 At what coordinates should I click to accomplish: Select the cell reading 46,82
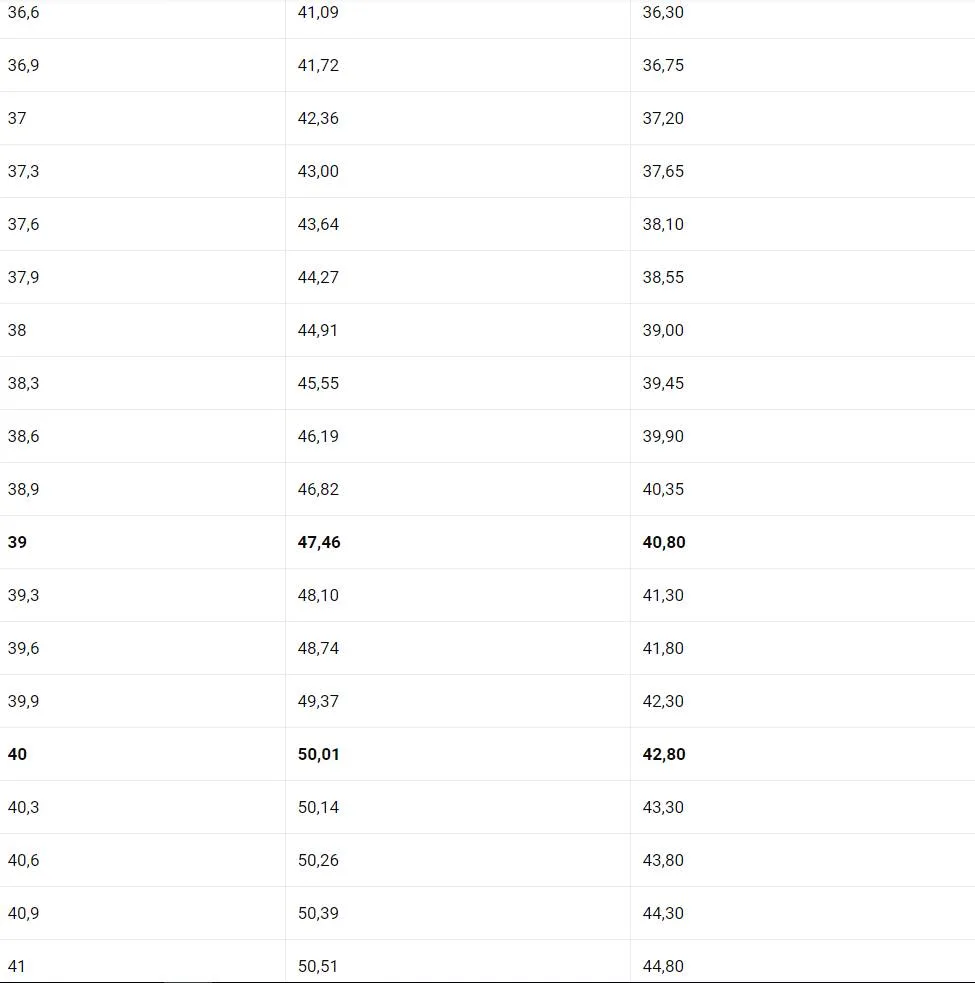(x=318, y=489)
